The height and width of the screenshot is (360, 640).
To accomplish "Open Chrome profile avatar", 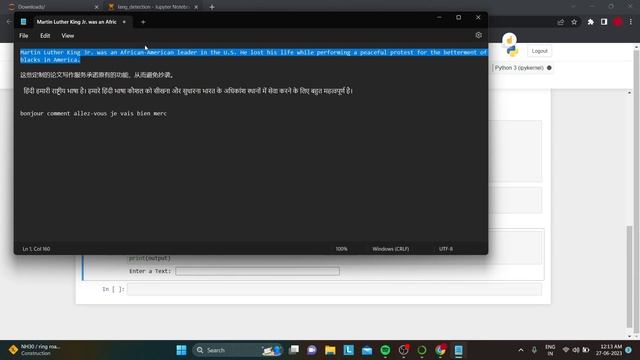I will [618, 22].
